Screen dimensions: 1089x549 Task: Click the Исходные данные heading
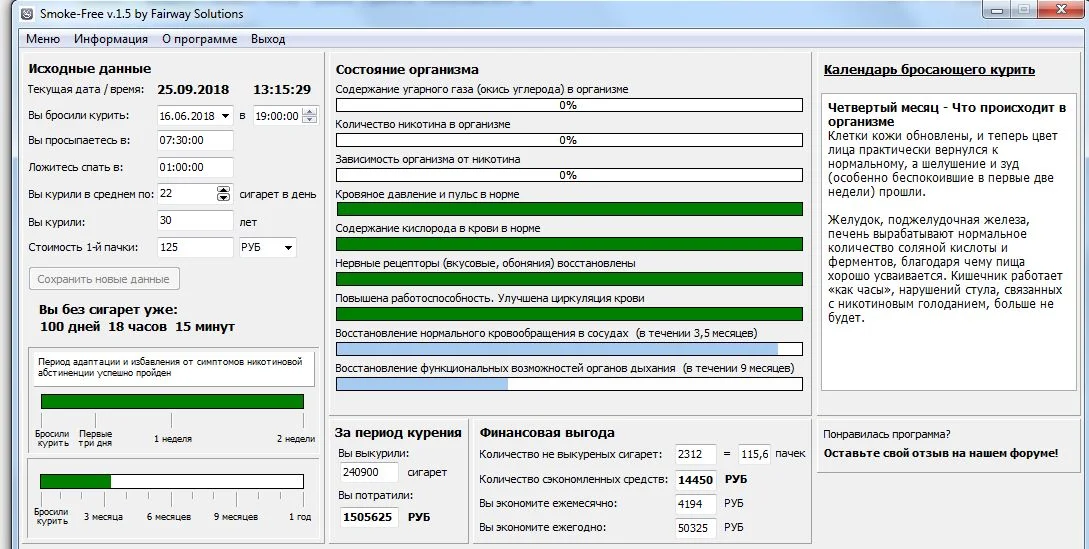point(90,69)
